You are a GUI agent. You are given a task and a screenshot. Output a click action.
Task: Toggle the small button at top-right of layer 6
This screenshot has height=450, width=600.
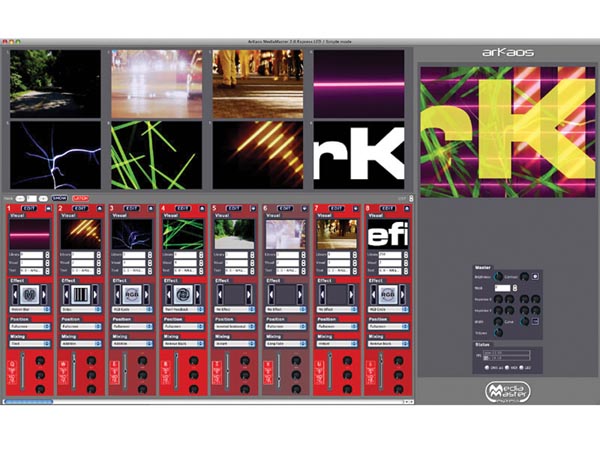(x=305, y=209)
